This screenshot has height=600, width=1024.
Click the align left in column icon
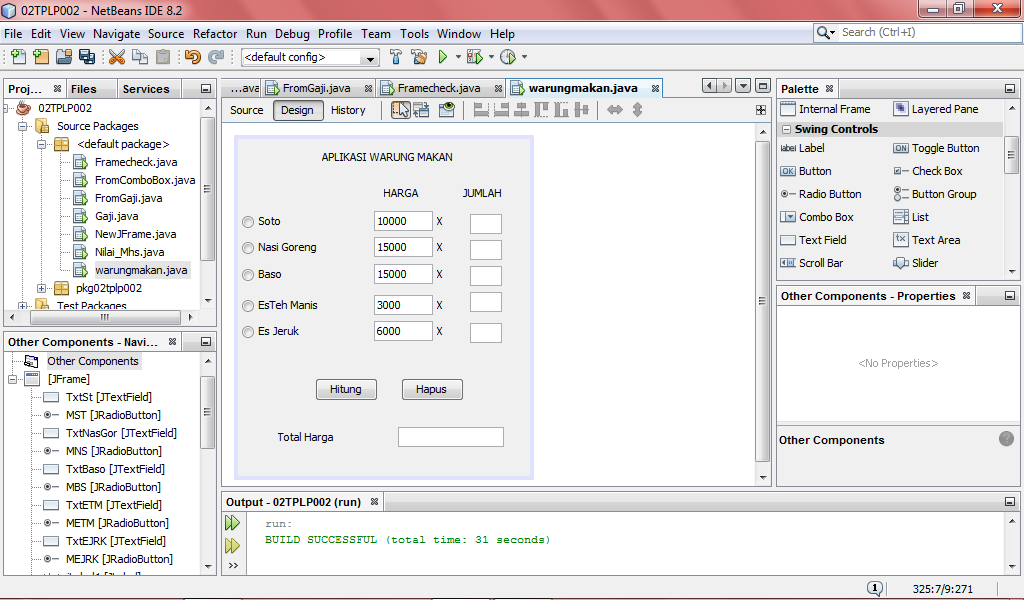pyautogui.click(x=481, y=110)
